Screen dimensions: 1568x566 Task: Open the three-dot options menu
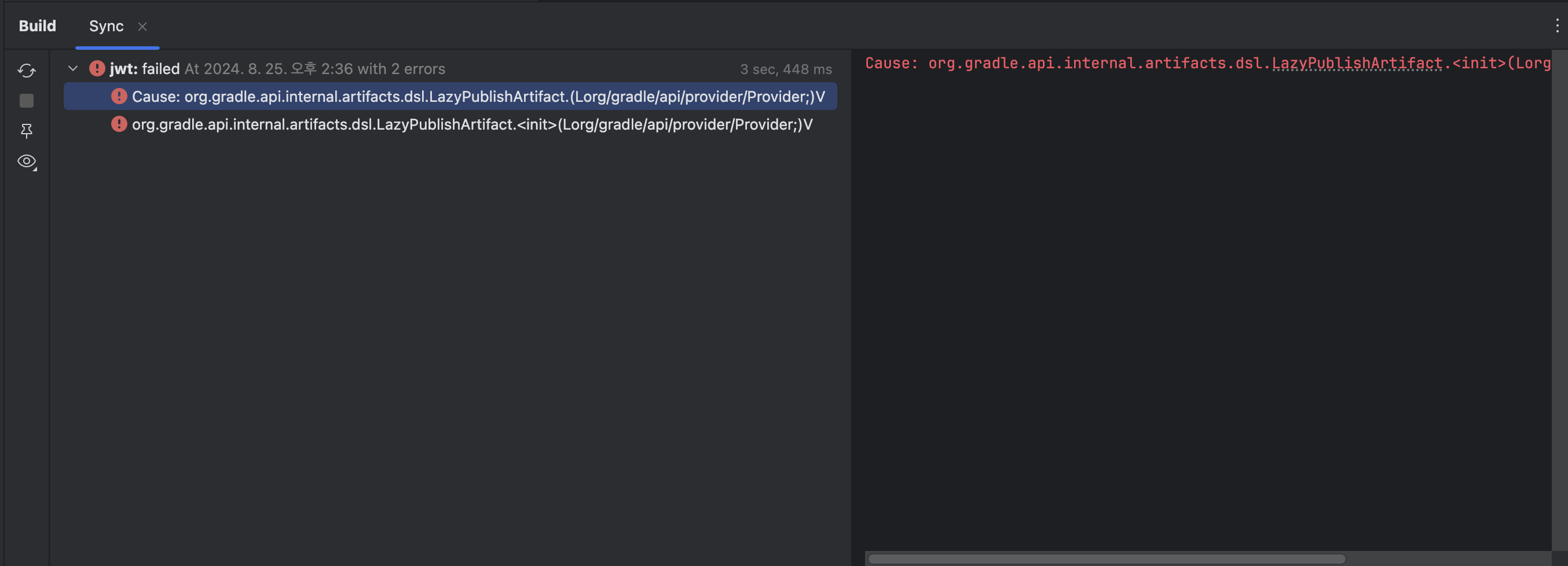(x=1557, y=25)
